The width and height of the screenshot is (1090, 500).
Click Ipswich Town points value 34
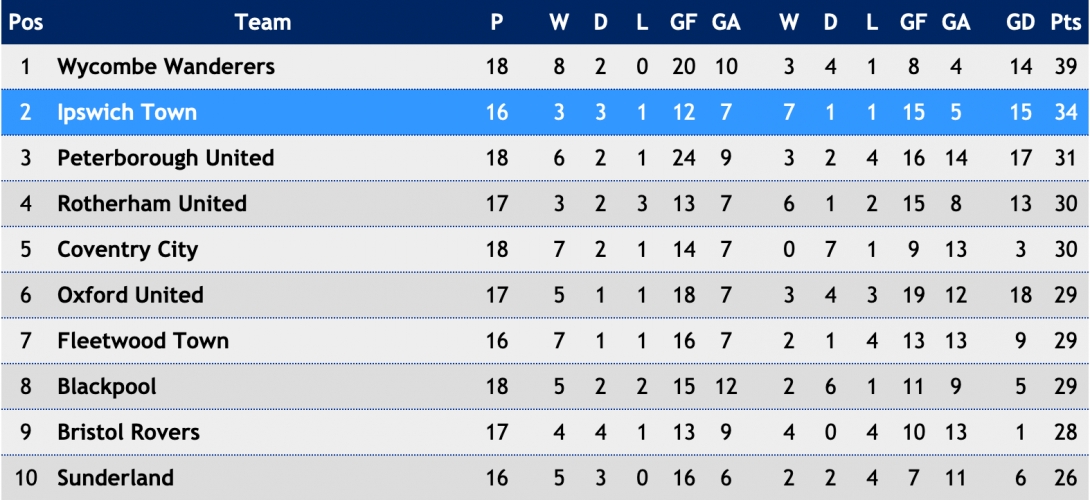coord(1065,112)
